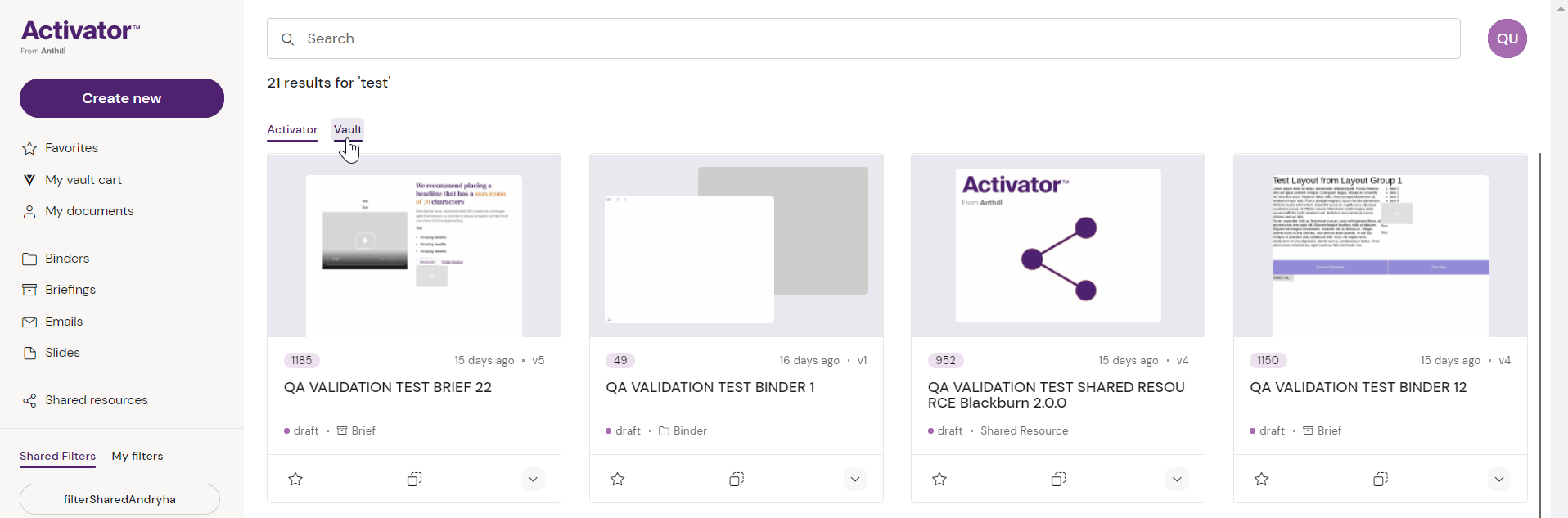This screenshot has width=1568, height=518.
Task: Click into the Search input field
Action: click(863, 38)
